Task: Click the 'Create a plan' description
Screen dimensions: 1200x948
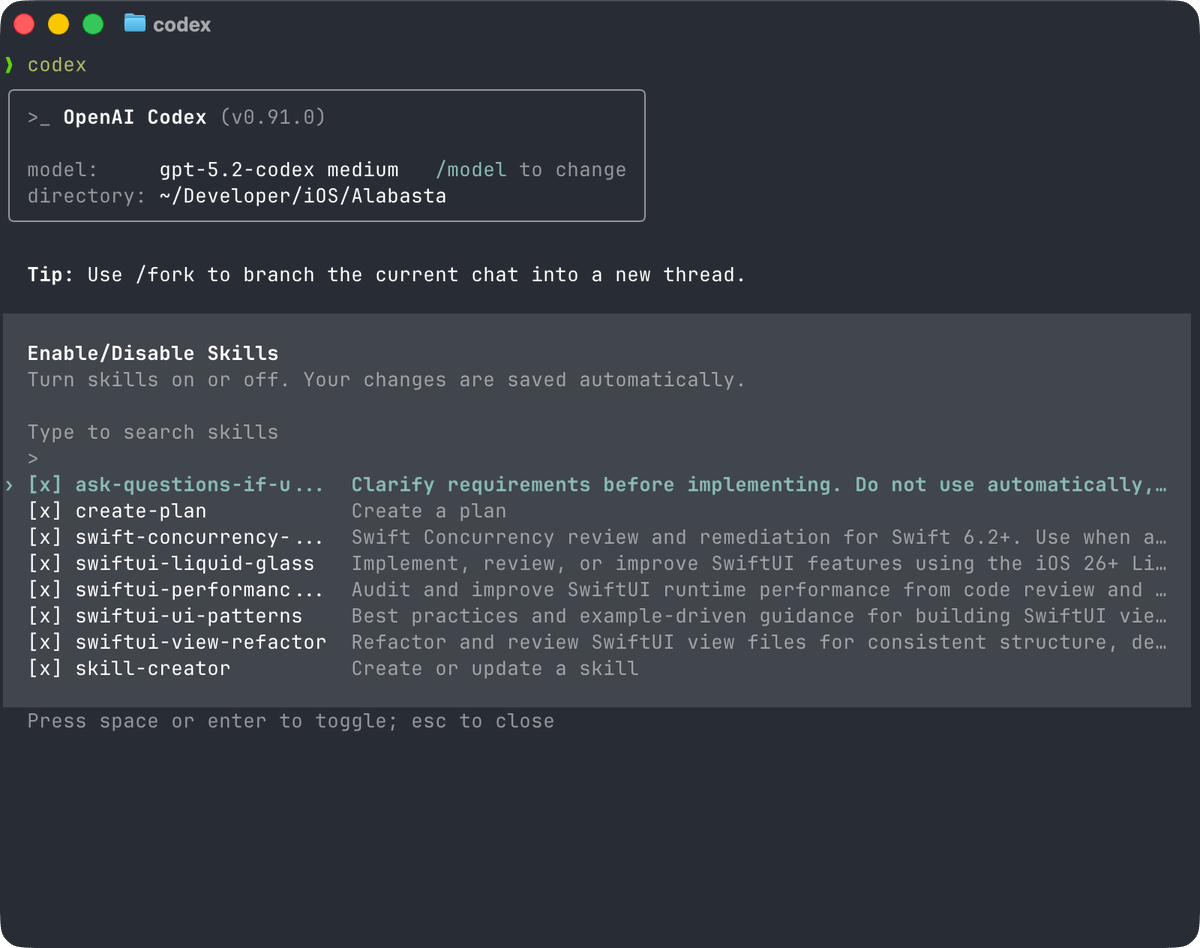Action: [x=429, y=511]
